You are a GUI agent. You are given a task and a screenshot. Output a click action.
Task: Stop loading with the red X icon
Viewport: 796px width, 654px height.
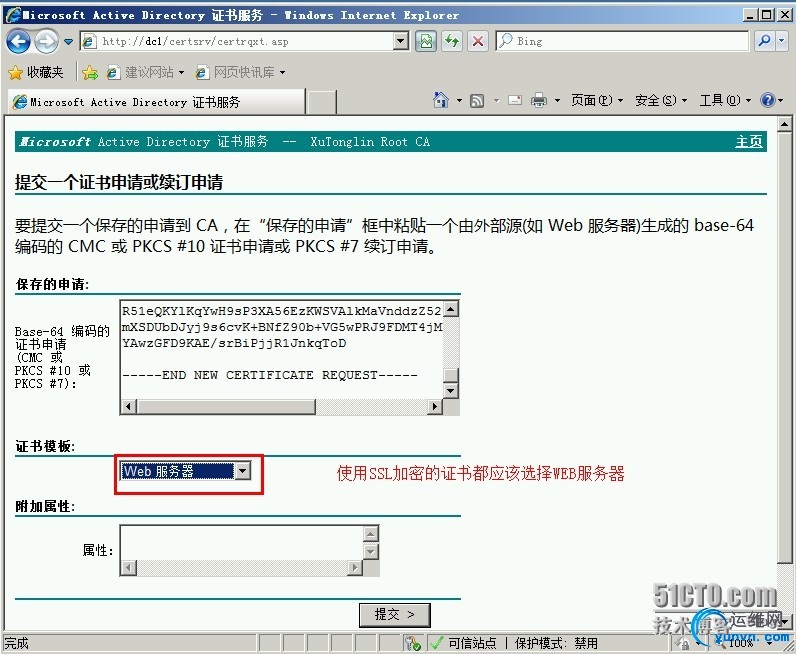[x=477, y=42]
